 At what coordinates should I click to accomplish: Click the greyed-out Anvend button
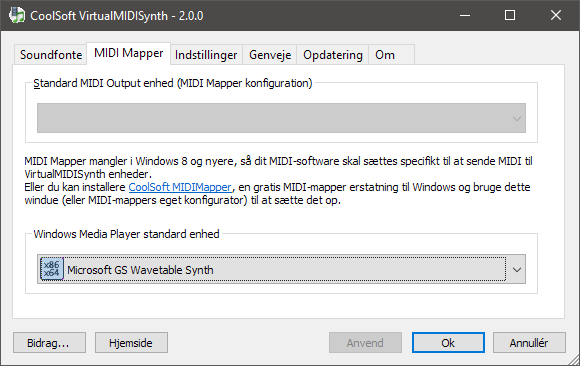coord(365,343)
